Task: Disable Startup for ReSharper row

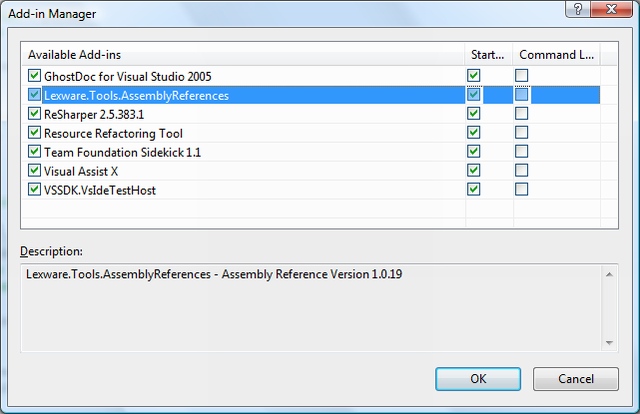Action: [473, 114]
